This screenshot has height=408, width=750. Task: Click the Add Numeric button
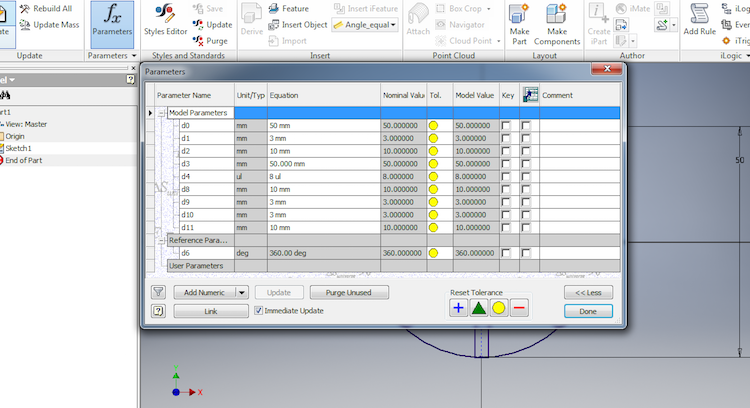205,292
